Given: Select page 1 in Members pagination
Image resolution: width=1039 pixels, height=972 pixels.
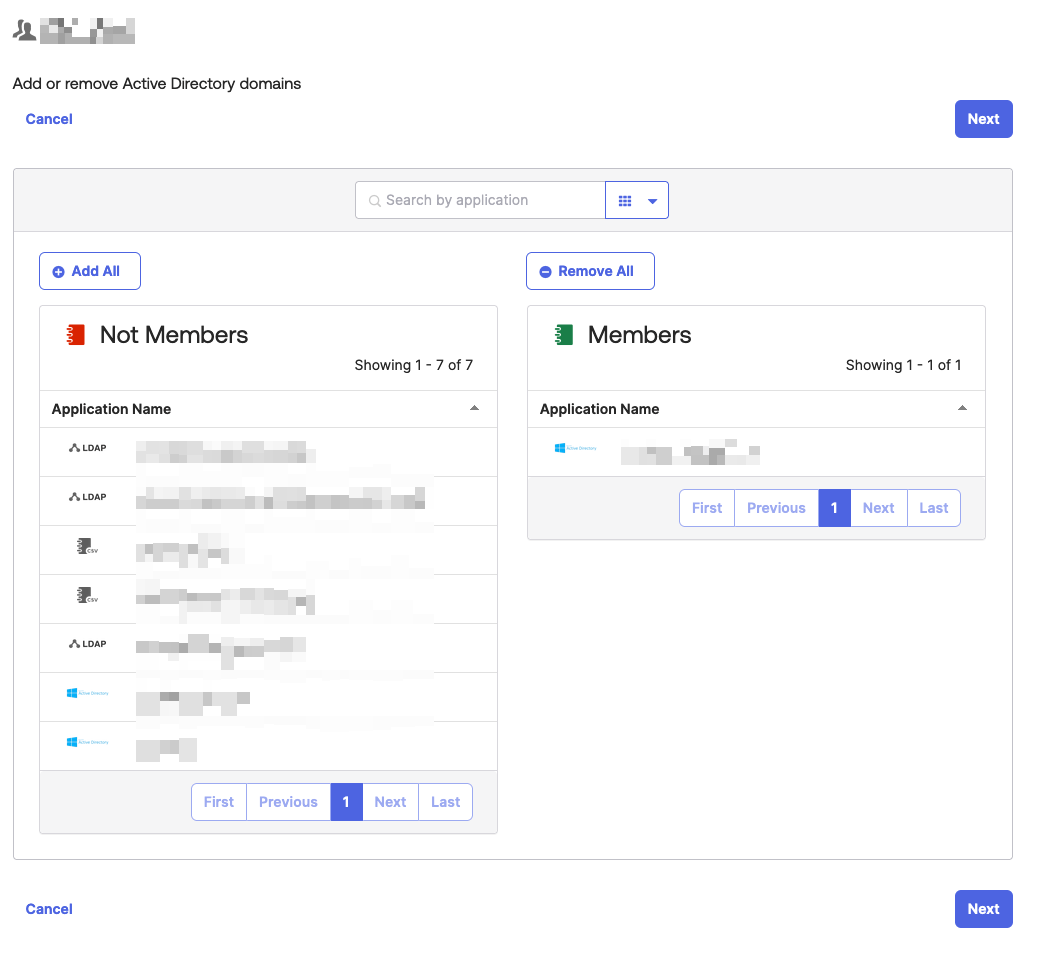Looking at the screenshot, I should click(834, 508).
